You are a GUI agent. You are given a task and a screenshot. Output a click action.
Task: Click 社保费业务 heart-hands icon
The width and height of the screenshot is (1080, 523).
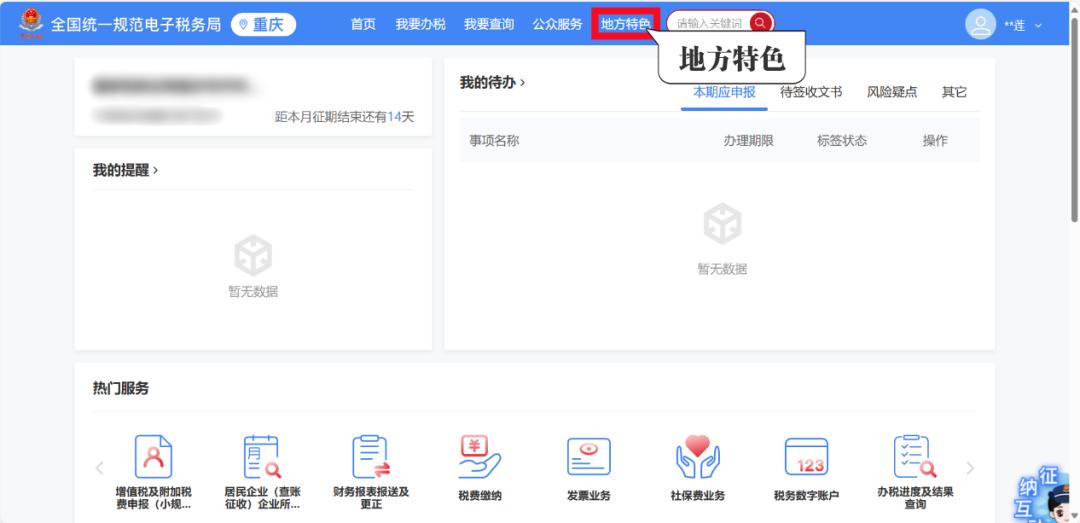click(697, 458)
